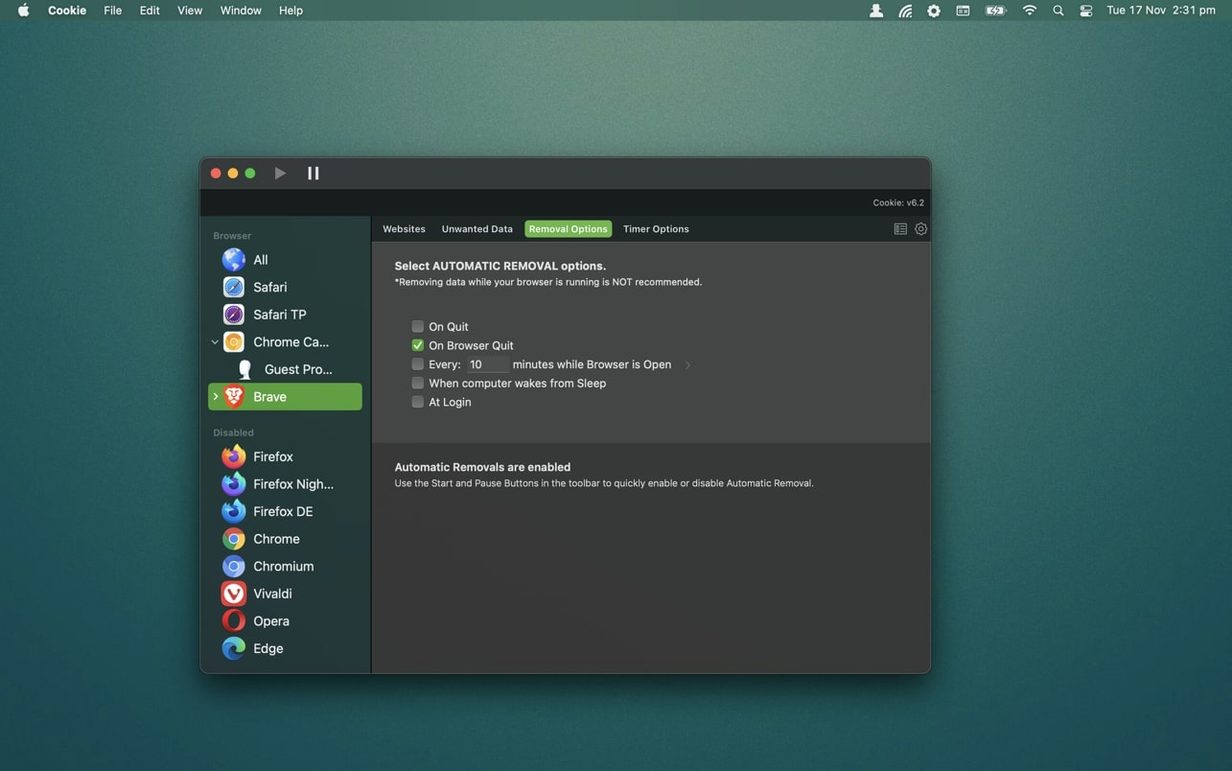The height and width of the screenshot is (771, 1232).
Task: Select the Chrome Canary icon
Action: [x=234, y=342]
